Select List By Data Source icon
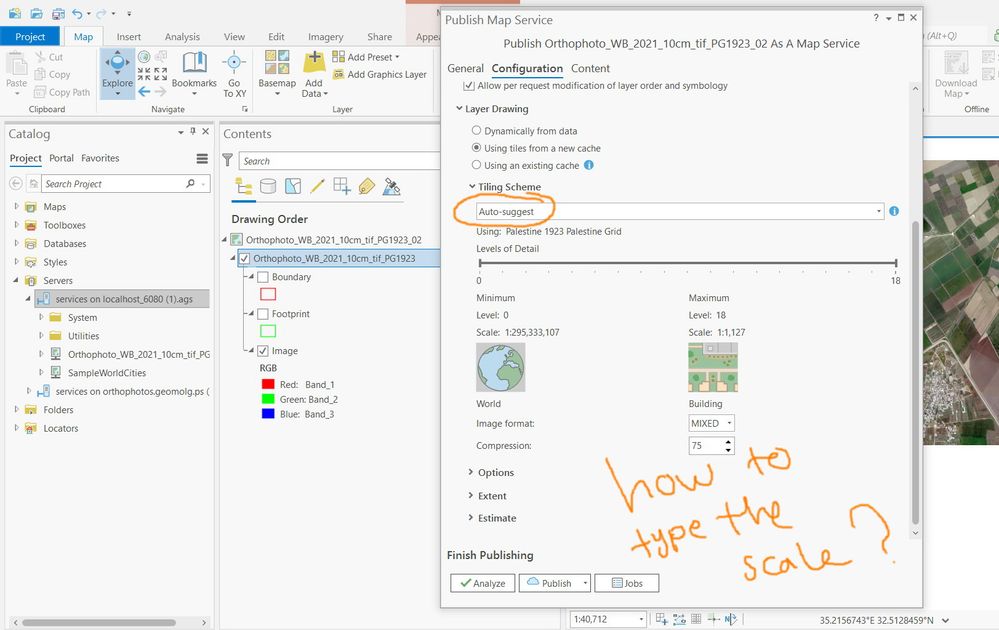This screenshot has height=630, width=999. pos(268,186)
